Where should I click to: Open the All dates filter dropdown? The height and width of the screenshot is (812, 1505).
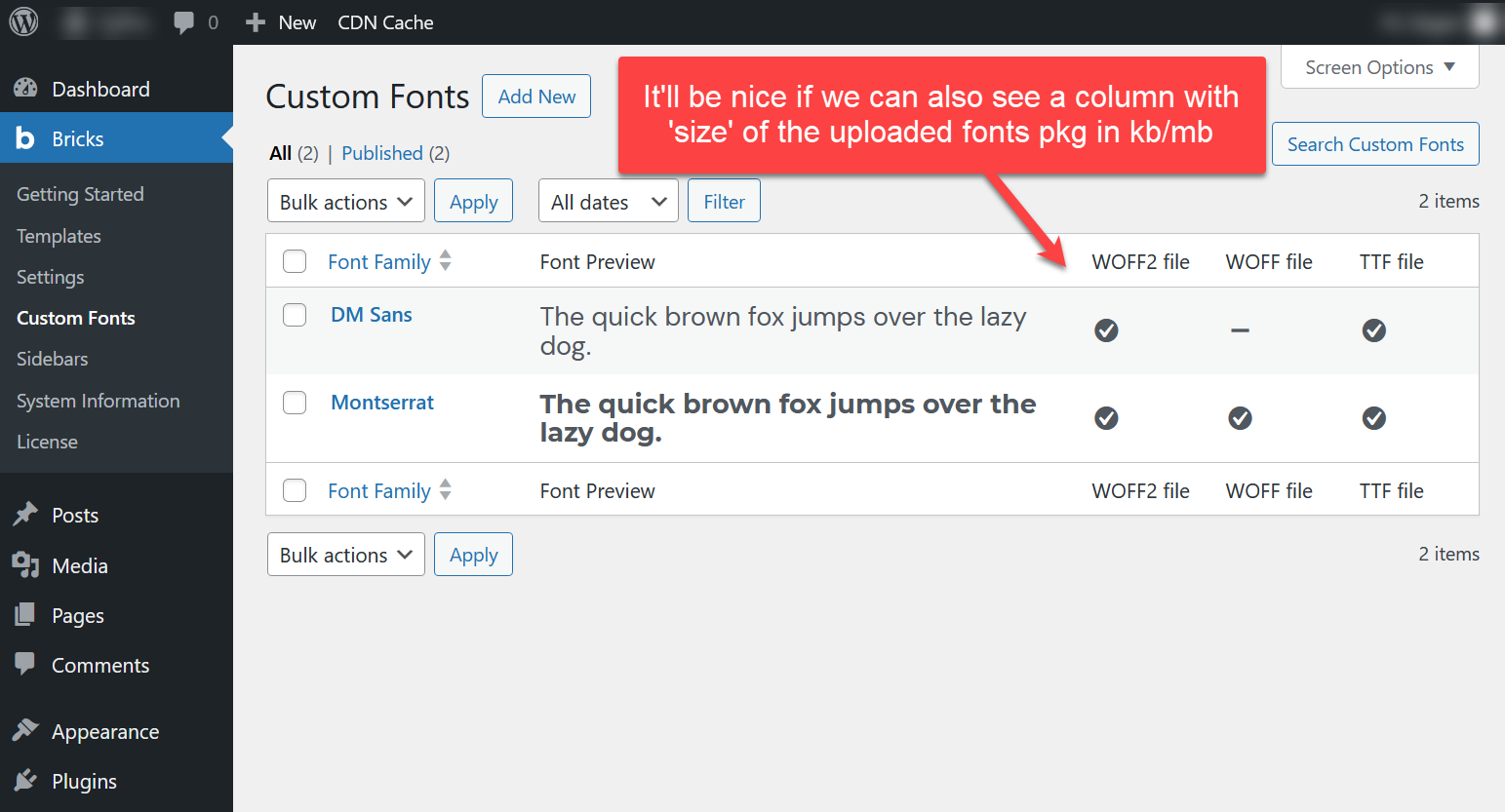pyautogui.click(x=609, y=201)
